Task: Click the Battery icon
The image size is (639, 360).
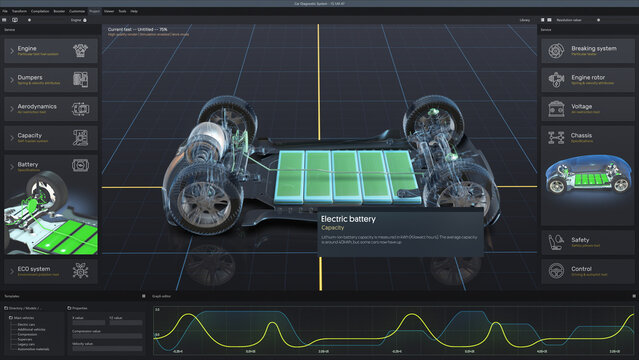Action: (80, 165)
